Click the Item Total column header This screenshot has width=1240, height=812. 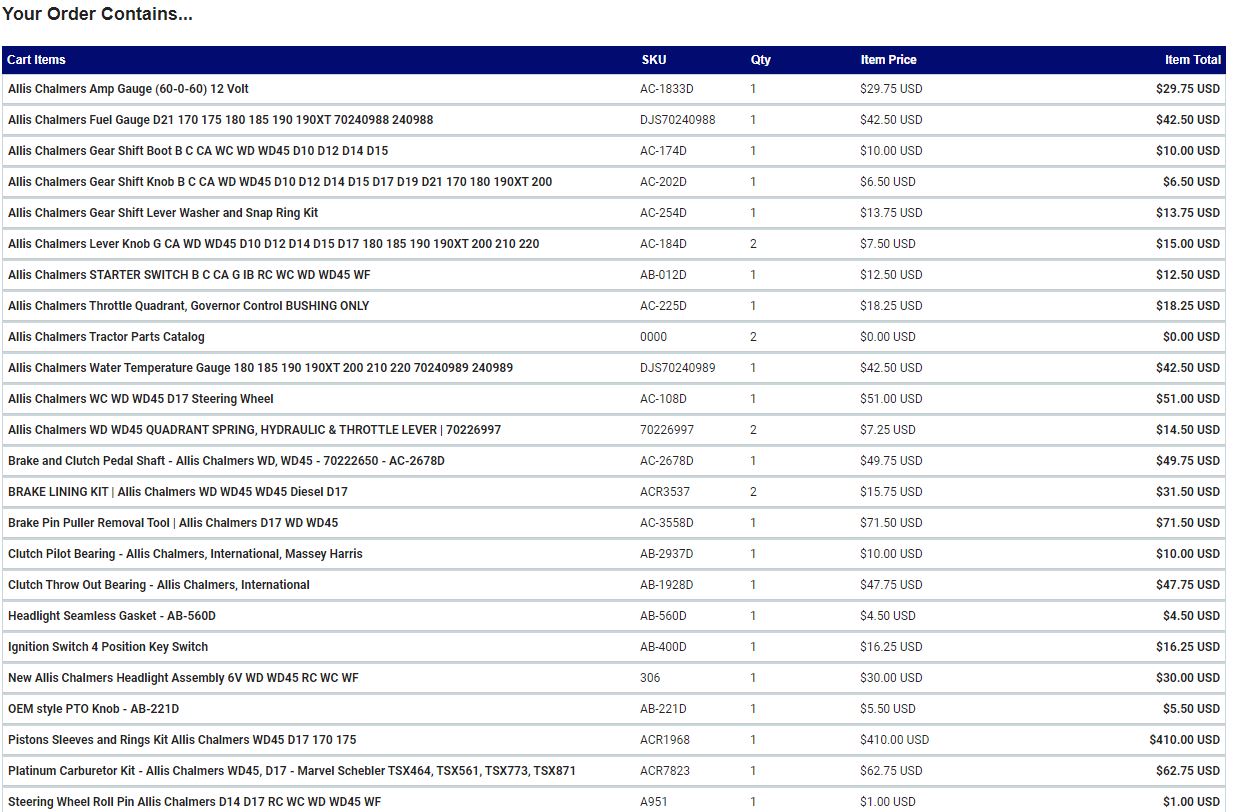(x=1193, y=60)
